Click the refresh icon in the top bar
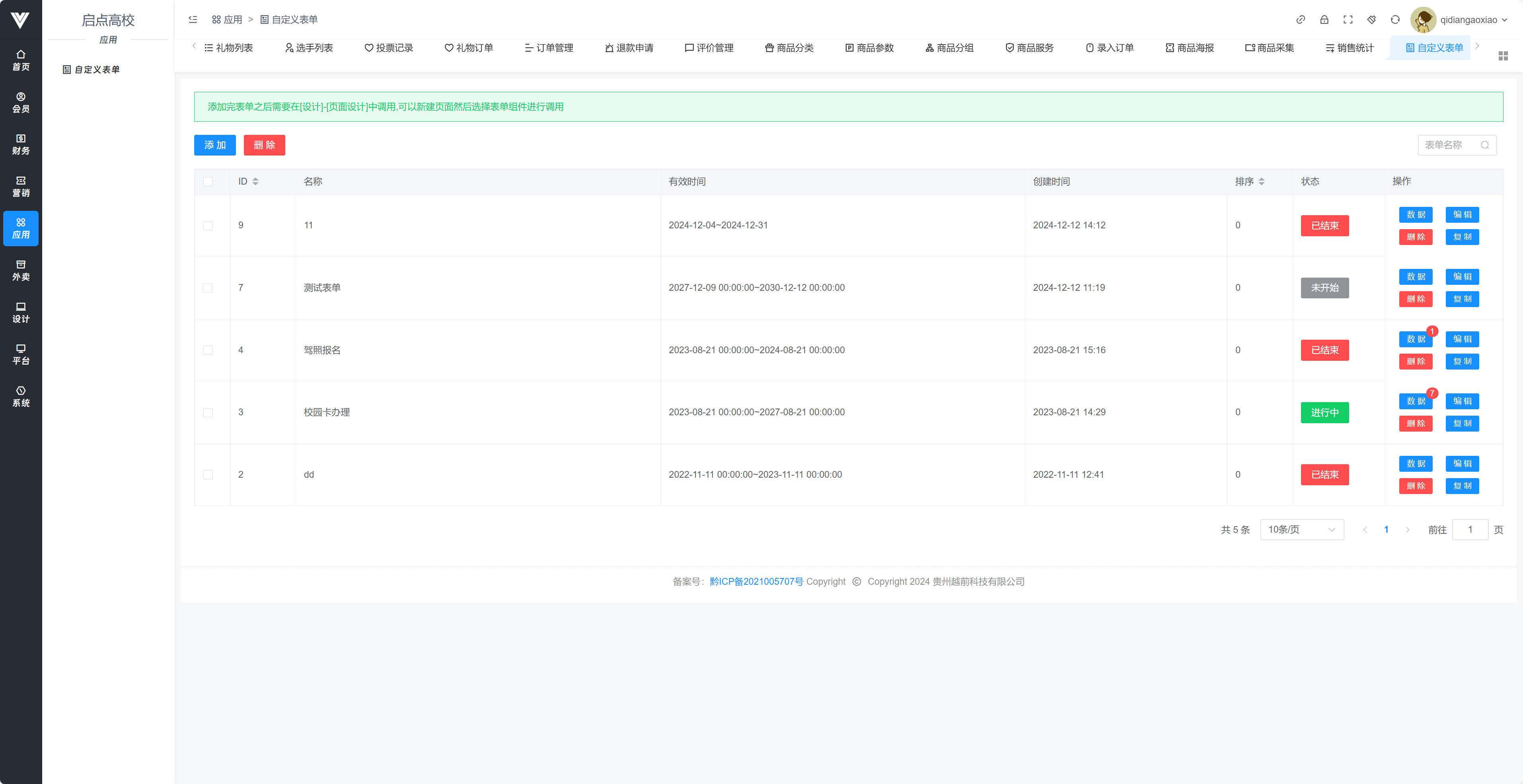The height and width of the screenshot is (784, 1523). point(1395,19)
